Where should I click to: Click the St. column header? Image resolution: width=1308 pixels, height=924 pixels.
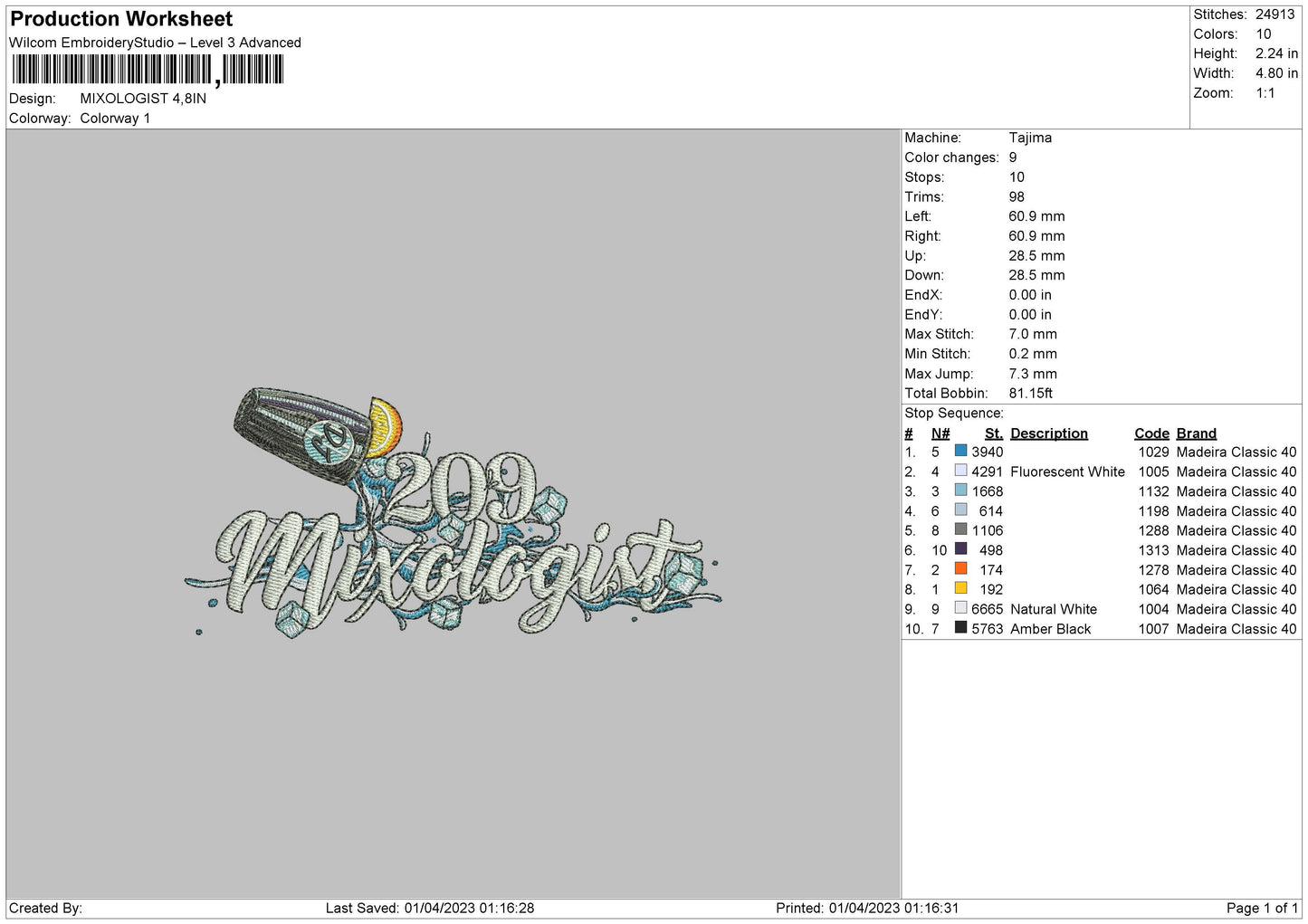point(993,433)
